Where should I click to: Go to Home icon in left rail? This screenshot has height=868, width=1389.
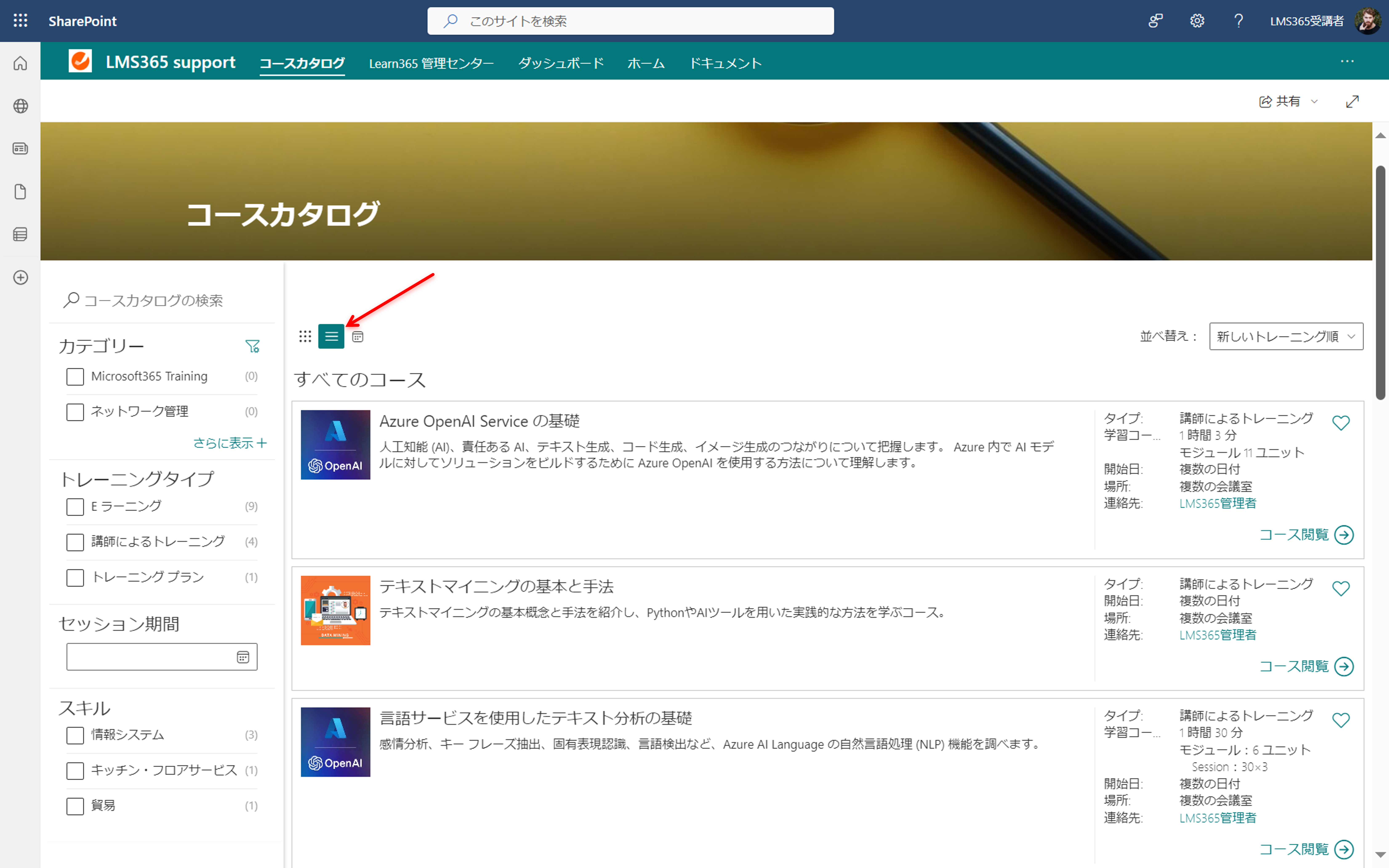click(20, 63)
